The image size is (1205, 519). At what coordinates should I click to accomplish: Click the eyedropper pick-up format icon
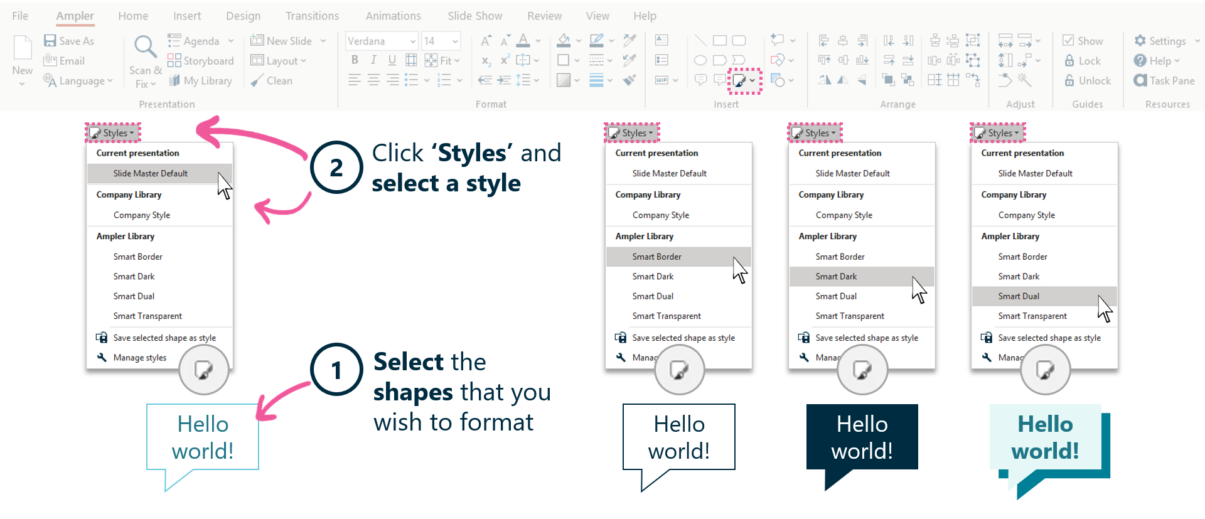(629, 41)
